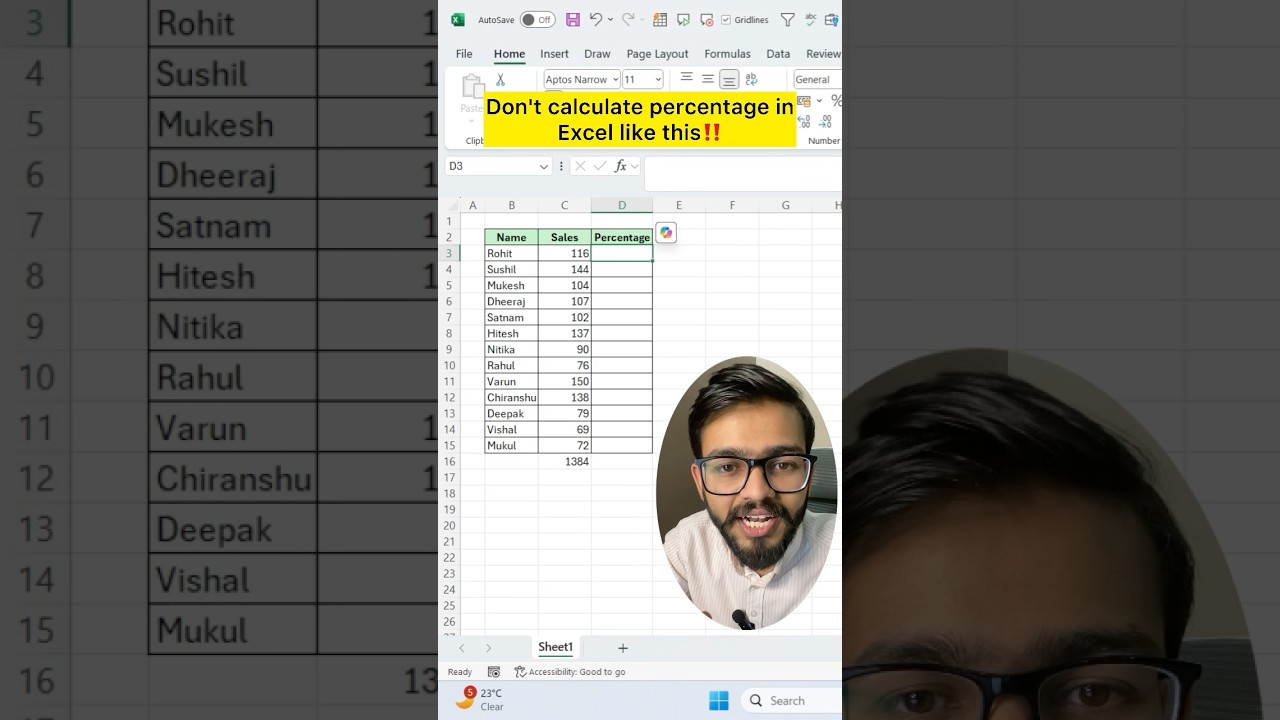Image resolution: width=1280 pixels, height=720 pixels.
Task: Open Accessibility: Good to go checker
Action: click(570, 672)
